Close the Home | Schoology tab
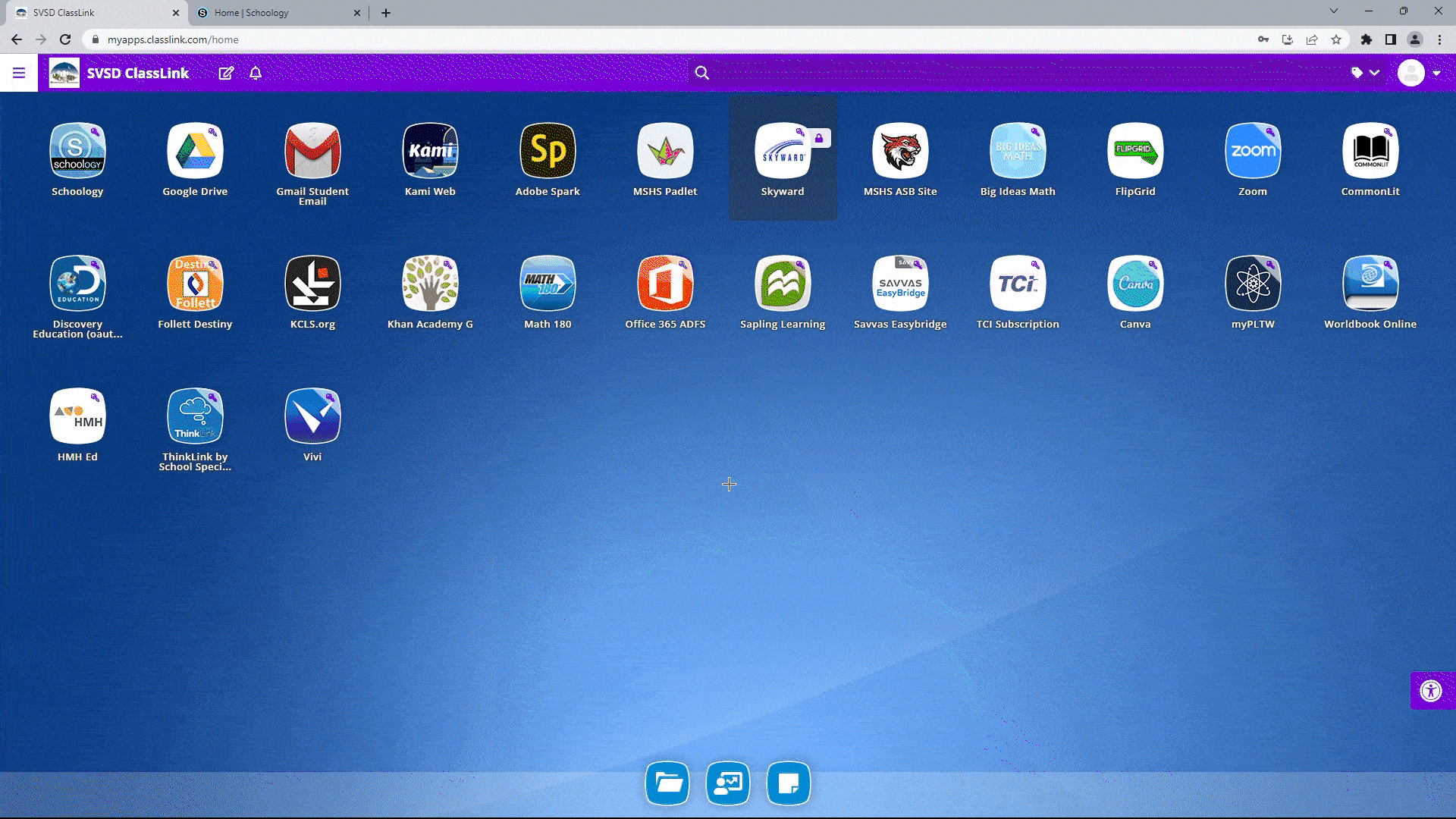The image size is (1456, 819). pos(357,13)
